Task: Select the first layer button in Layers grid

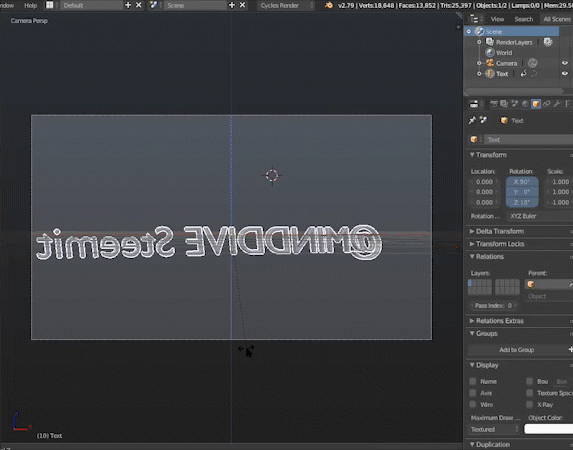Action: [470, 283]
